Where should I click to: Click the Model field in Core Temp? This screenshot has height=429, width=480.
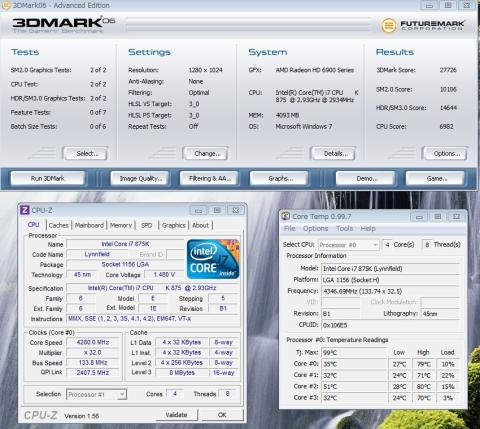(390, 268)
